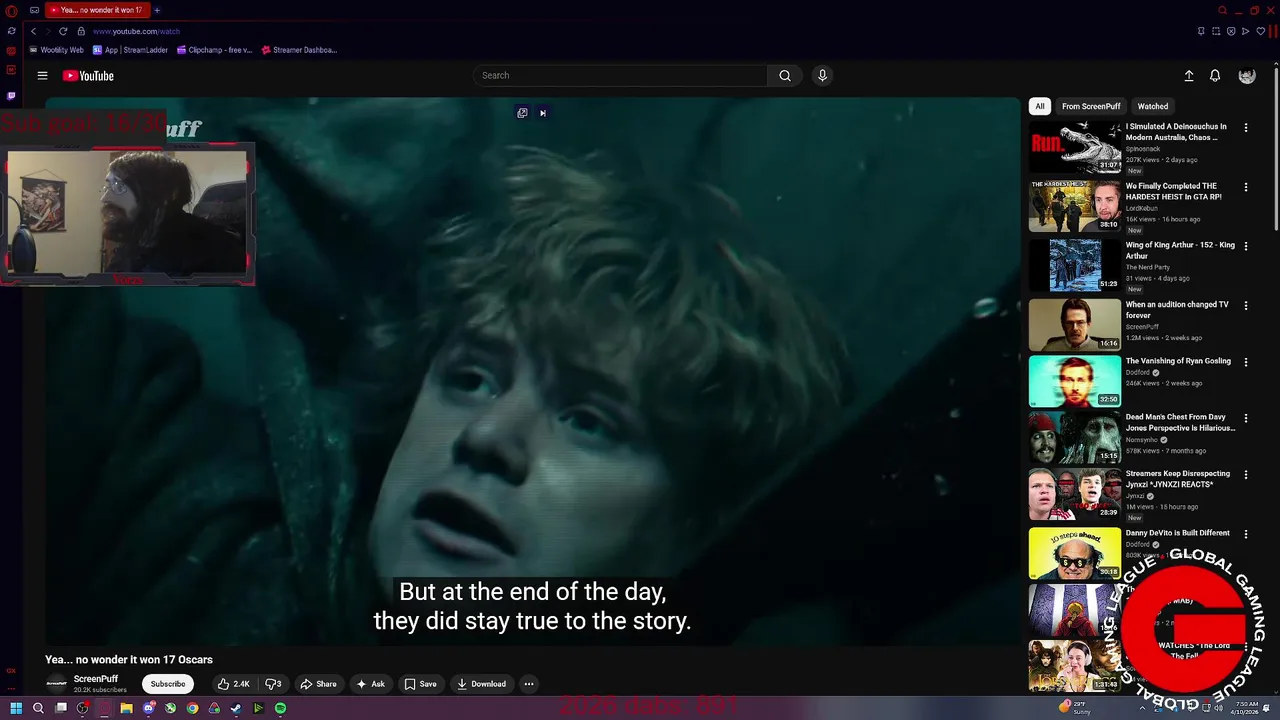Open options for HARDEST HEIST video
Image resolution: width=1280 pixels, height=720 pixels.
(1246, 187)
